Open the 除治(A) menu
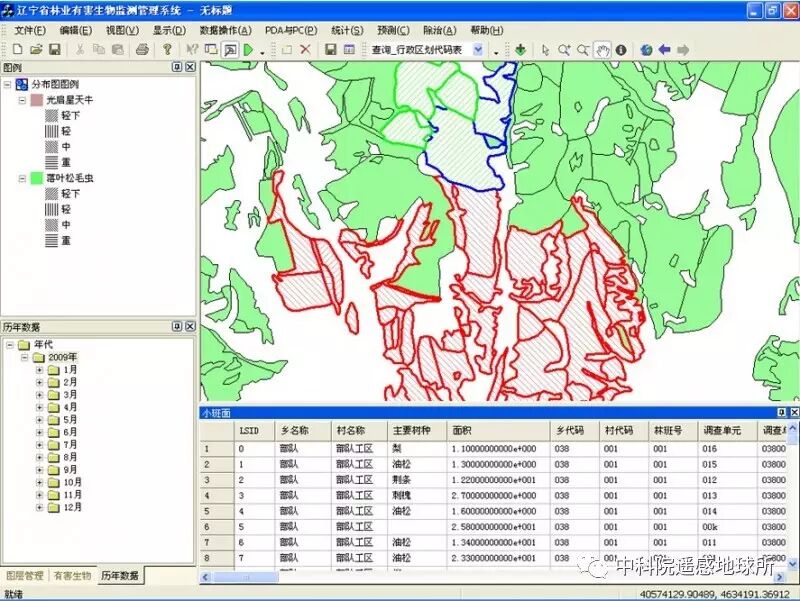This screenshot has height=601, width=800. tap(439, 30)
